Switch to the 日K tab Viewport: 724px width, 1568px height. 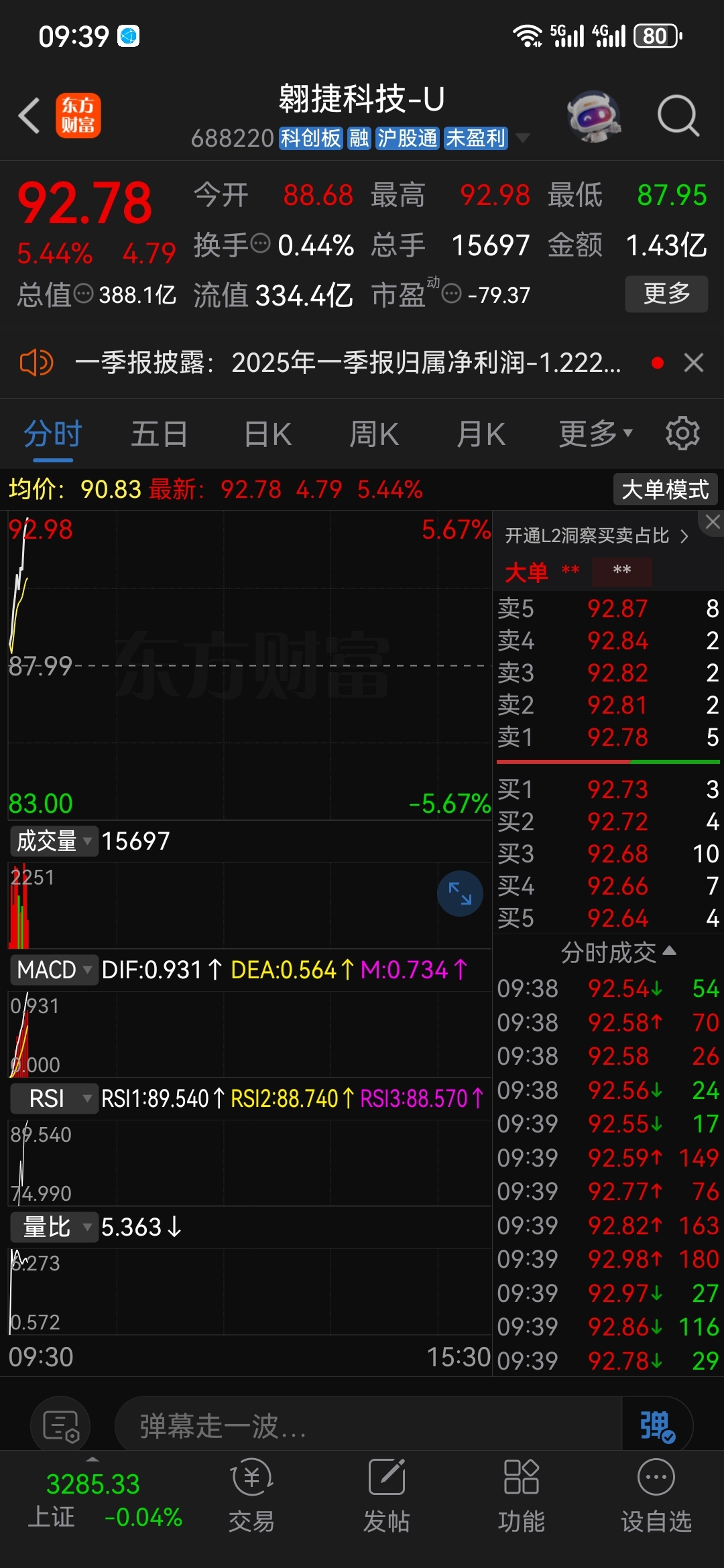click(267, 434)
